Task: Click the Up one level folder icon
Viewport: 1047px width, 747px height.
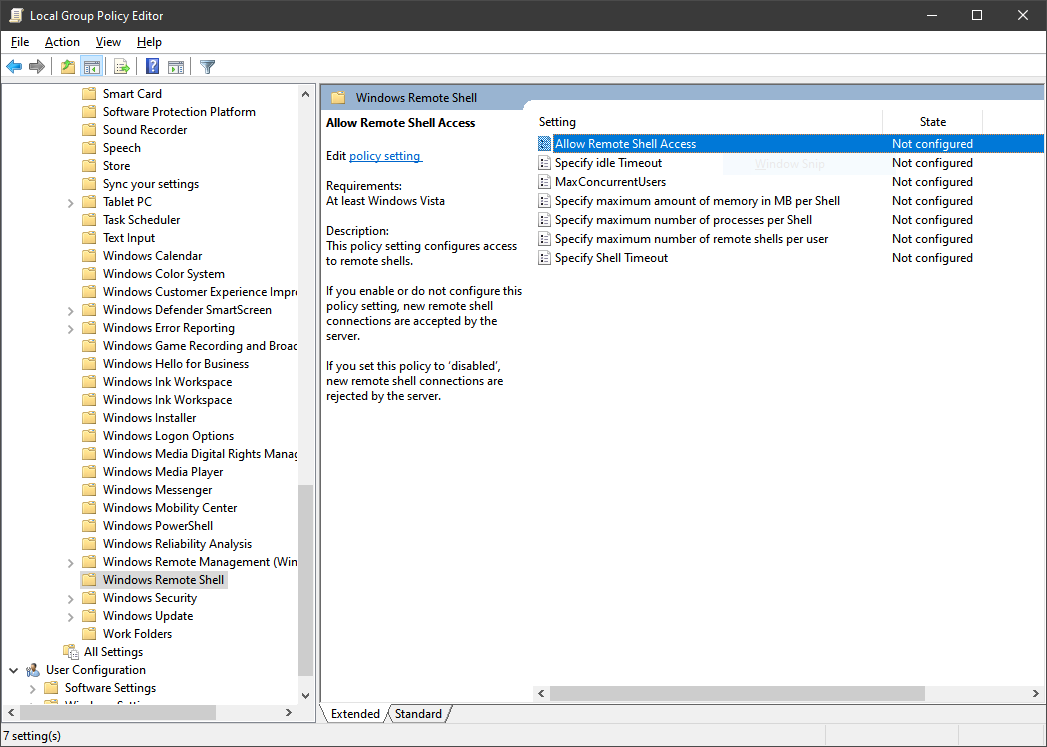Action: [67, 66]
